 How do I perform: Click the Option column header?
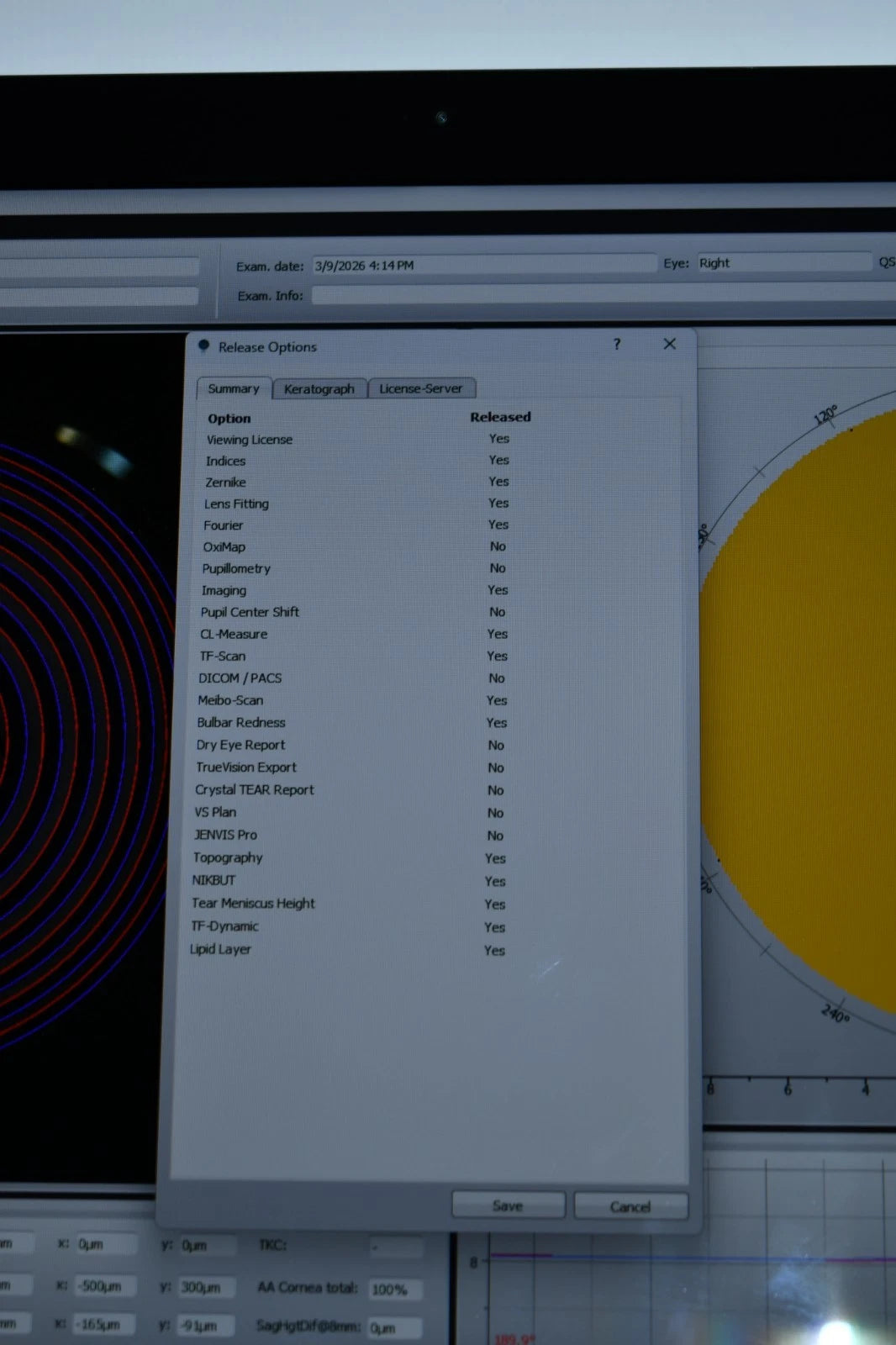[x=229, y=419]
